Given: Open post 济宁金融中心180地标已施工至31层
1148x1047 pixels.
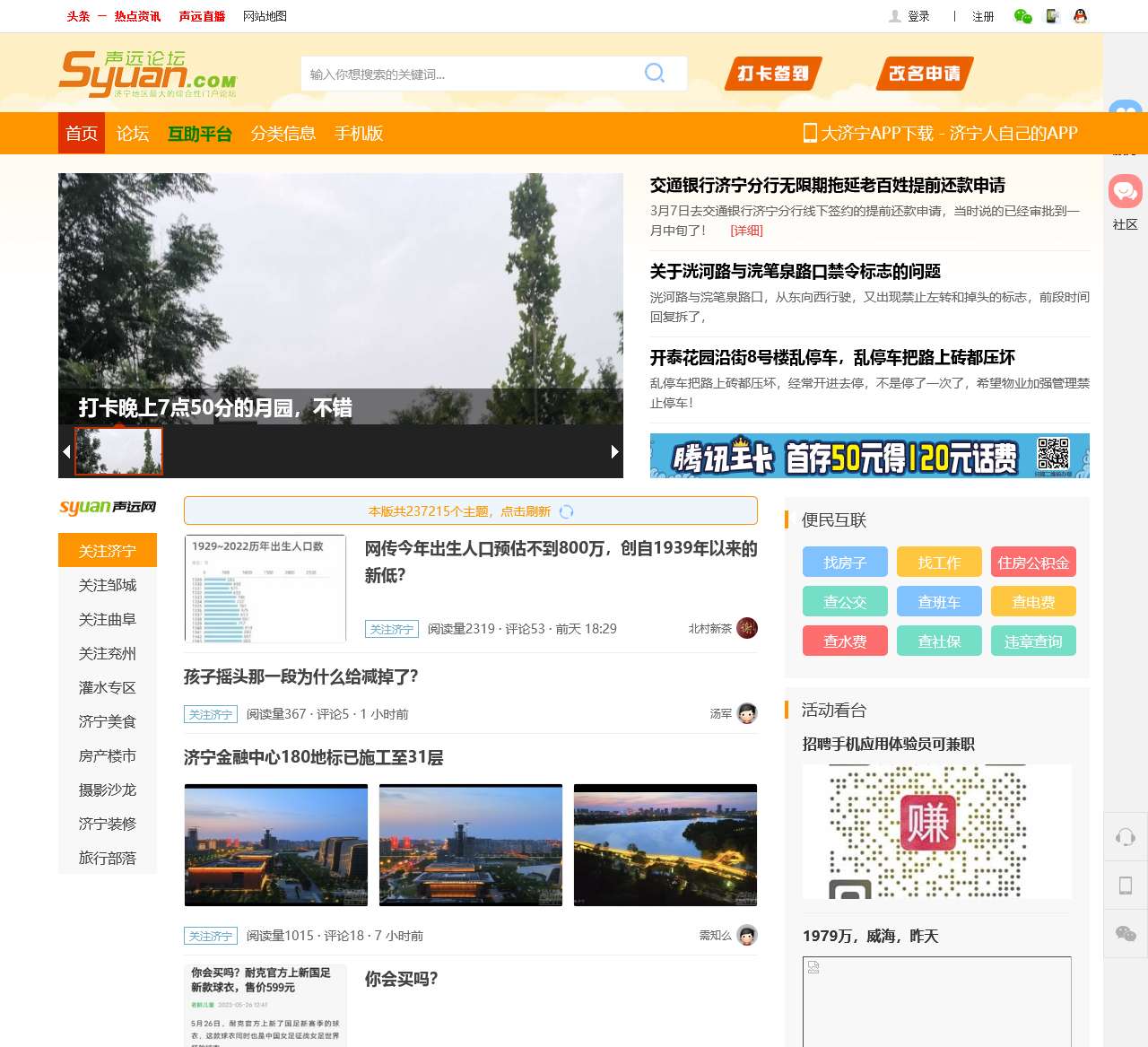Looking at the screenshot, I should pyautogui.click(x=314, y=757).
